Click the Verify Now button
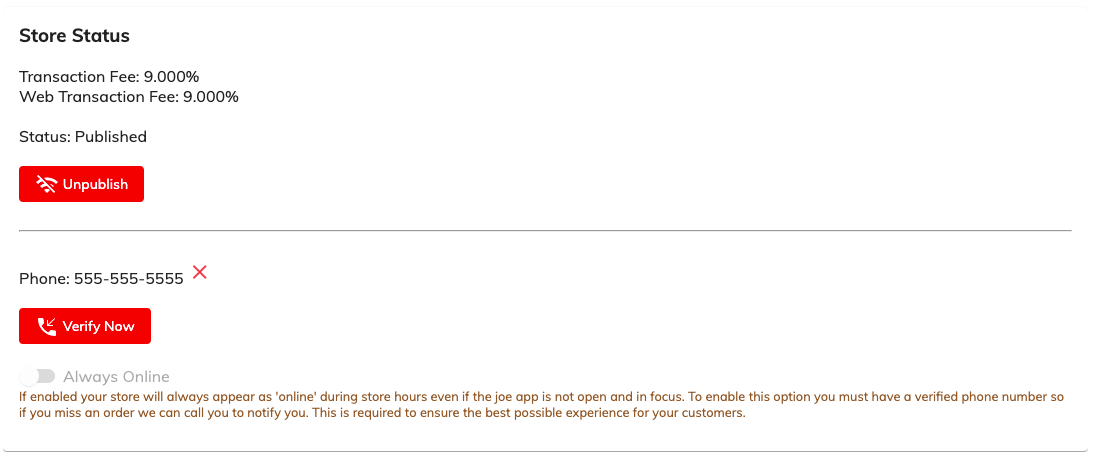 (x=85, y=326)
